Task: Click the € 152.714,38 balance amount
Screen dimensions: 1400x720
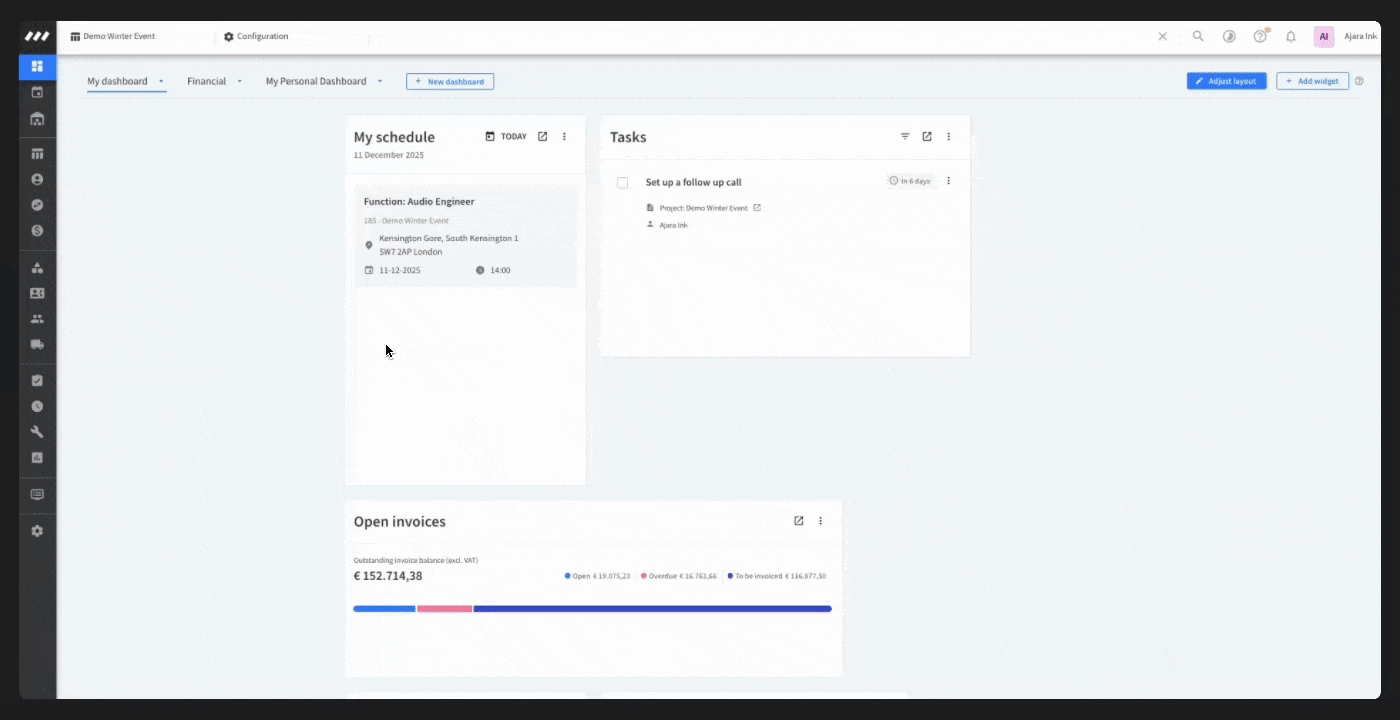Action: tap(388, 576)
